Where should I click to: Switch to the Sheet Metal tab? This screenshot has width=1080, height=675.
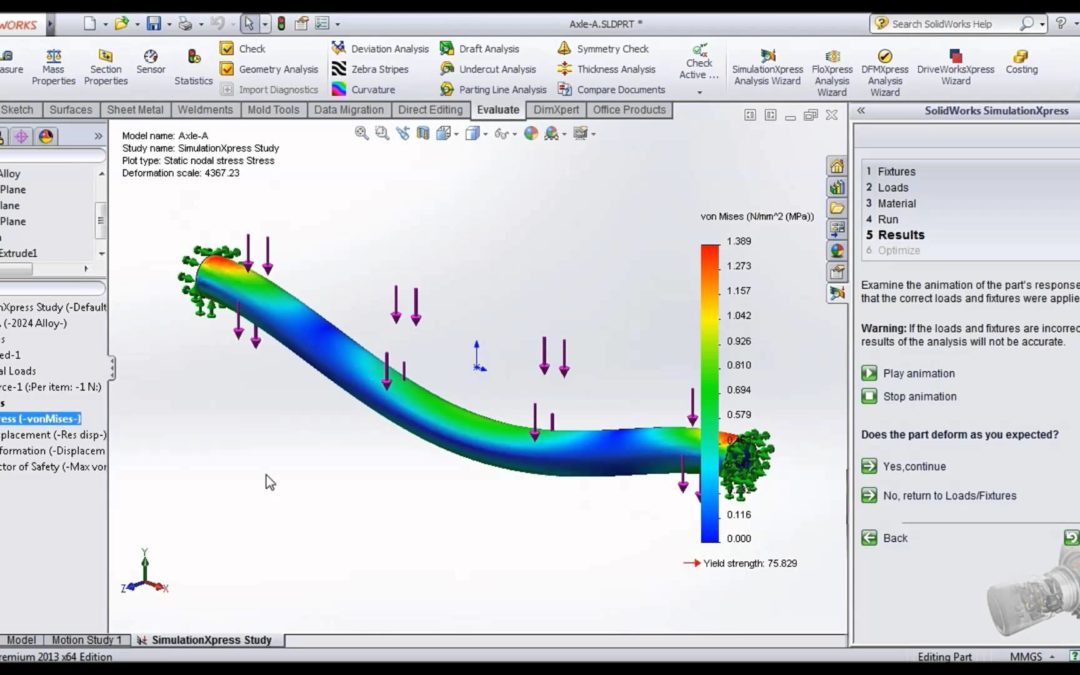(135, 110)
